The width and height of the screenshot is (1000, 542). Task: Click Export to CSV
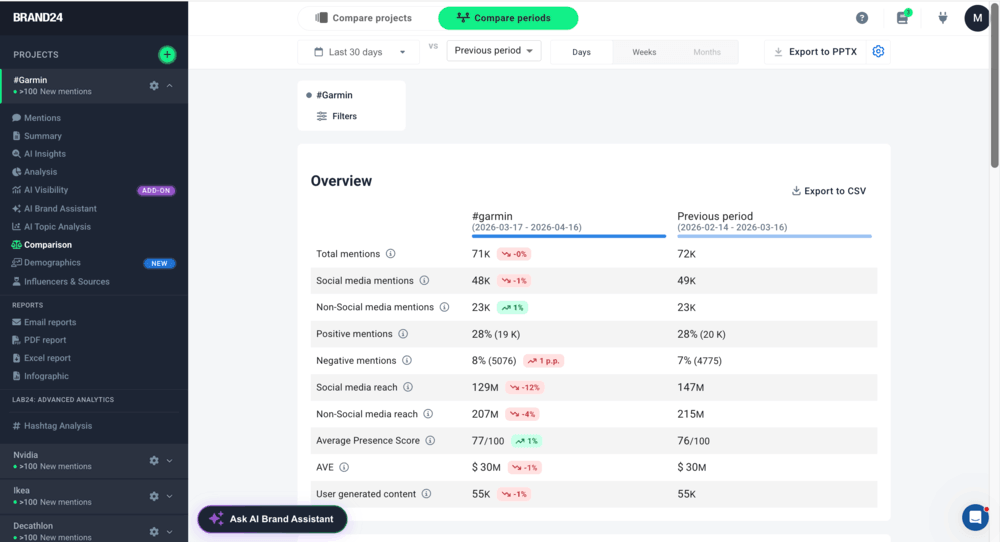[x=828, y=191]
